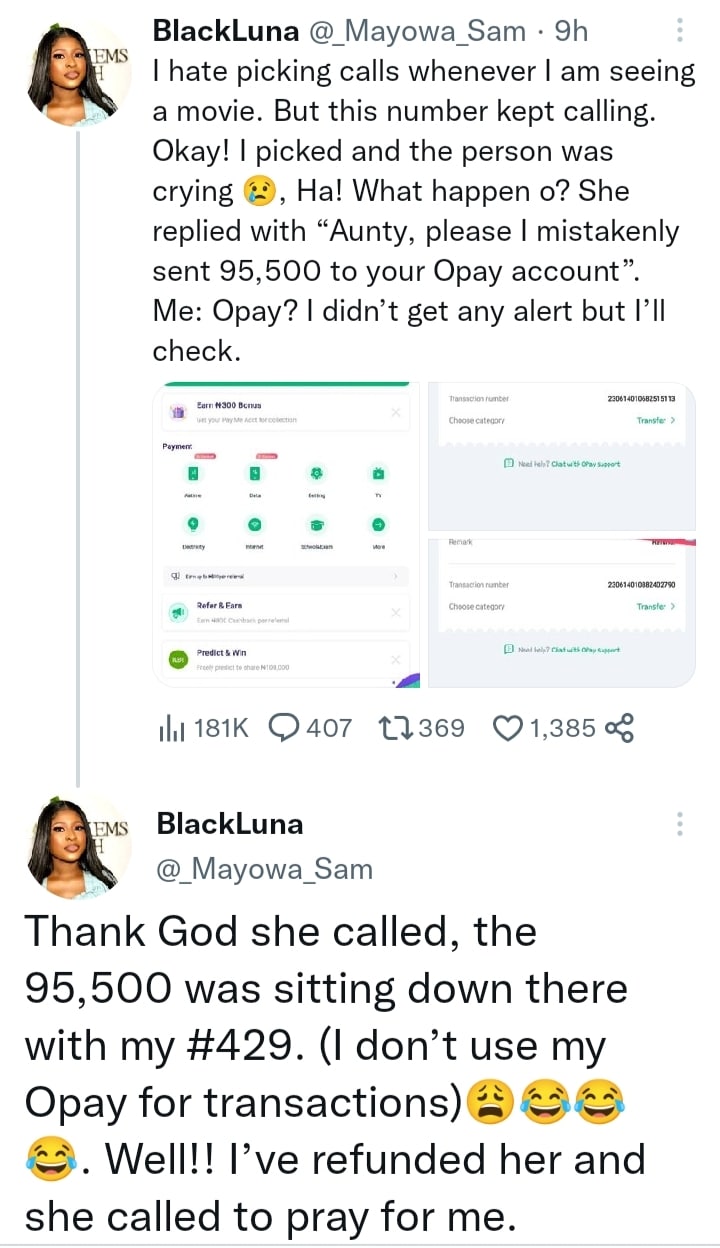
Task: Select the Electricity payment icon
Action: click(194, 525)
